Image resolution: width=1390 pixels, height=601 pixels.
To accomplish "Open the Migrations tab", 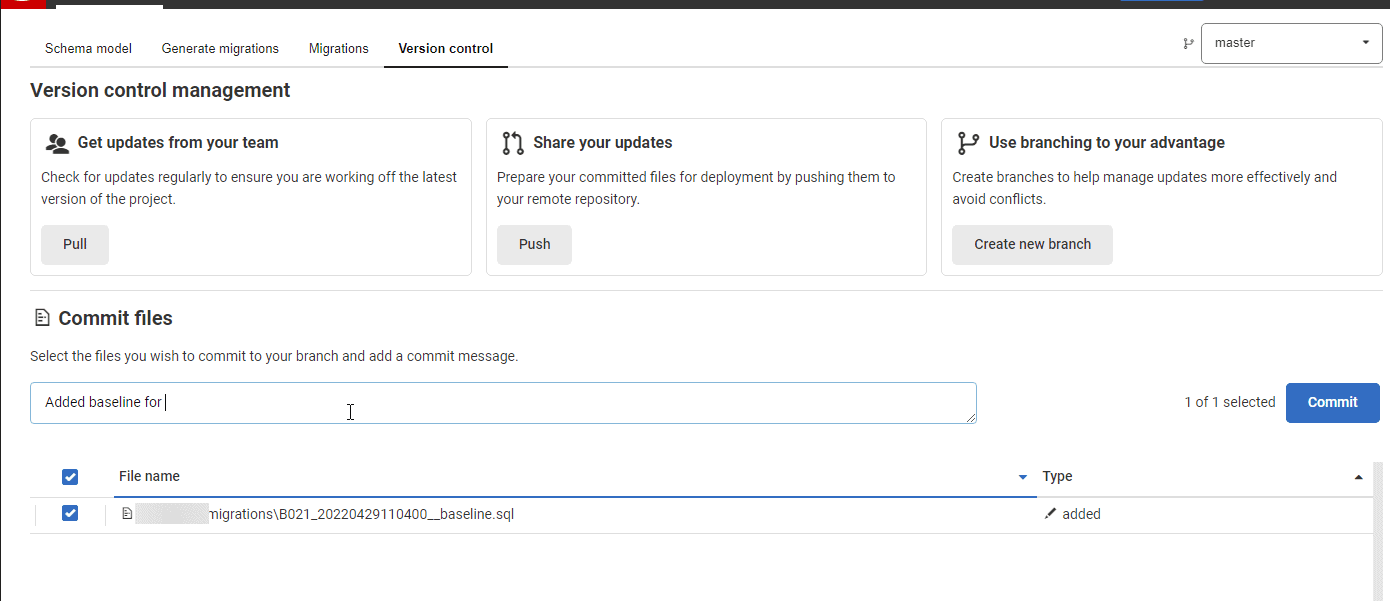I will (338, 48).
